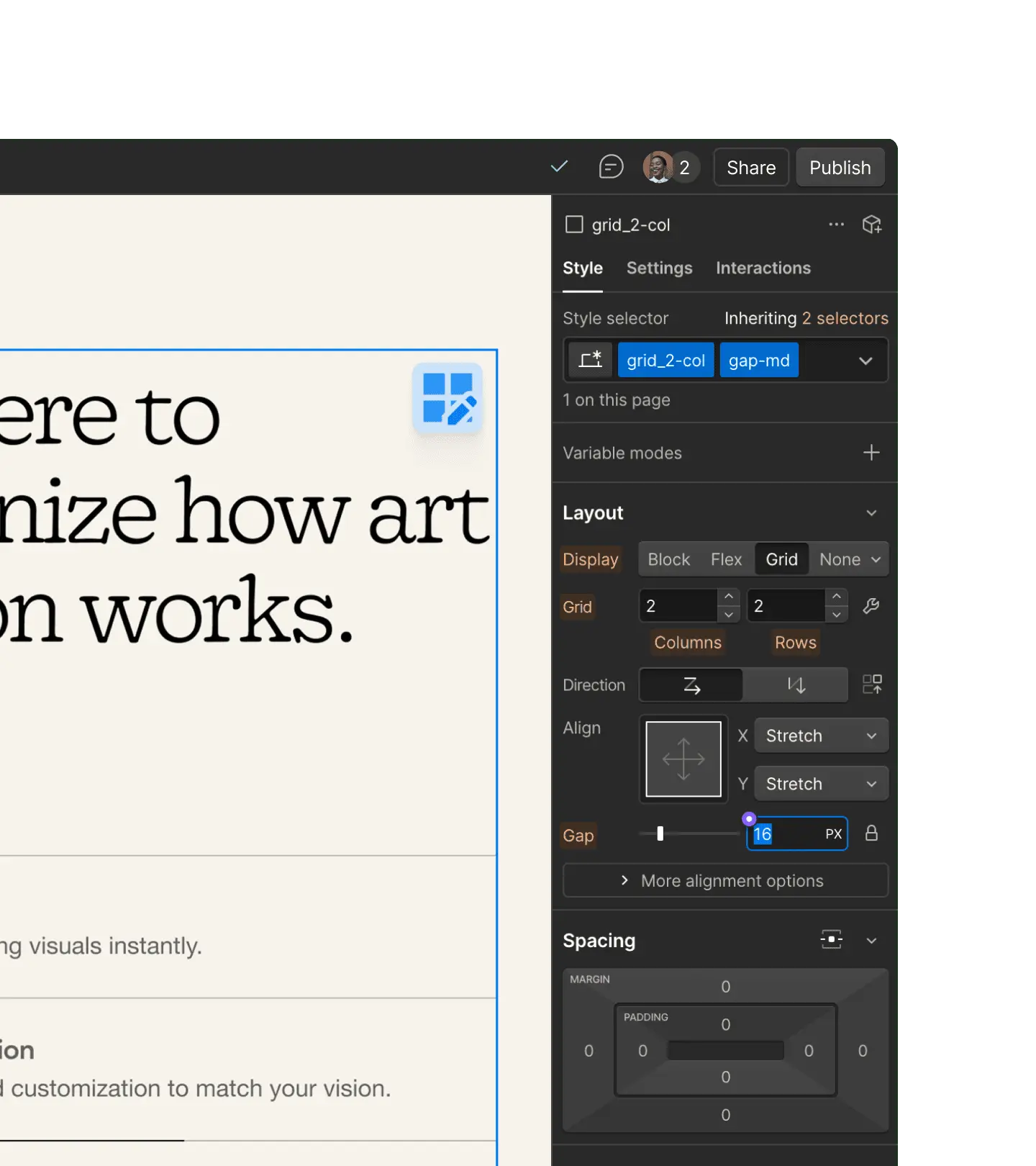
Task: Open the three-dot more options menu
Action: click(836, 225)
